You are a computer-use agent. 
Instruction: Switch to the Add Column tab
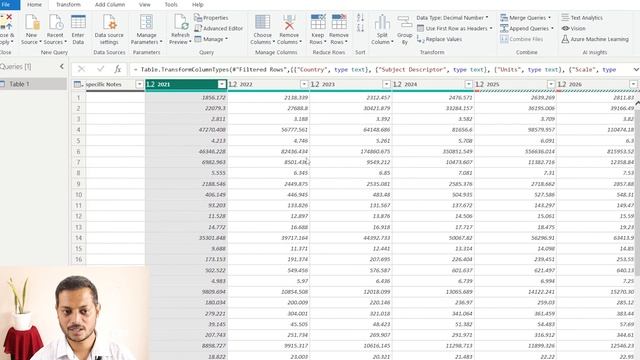coord(110,4)
